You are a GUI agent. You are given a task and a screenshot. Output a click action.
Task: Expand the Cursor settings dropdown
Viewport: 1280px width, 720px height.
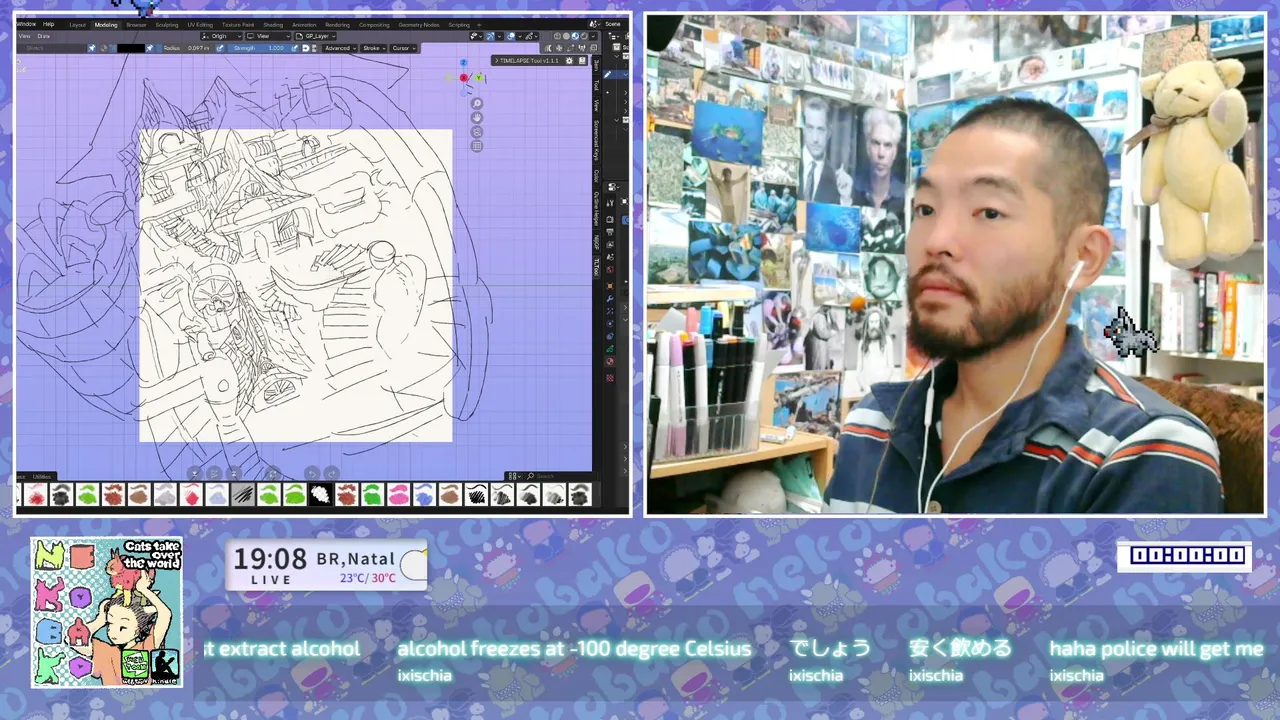(x=403, y=48)
